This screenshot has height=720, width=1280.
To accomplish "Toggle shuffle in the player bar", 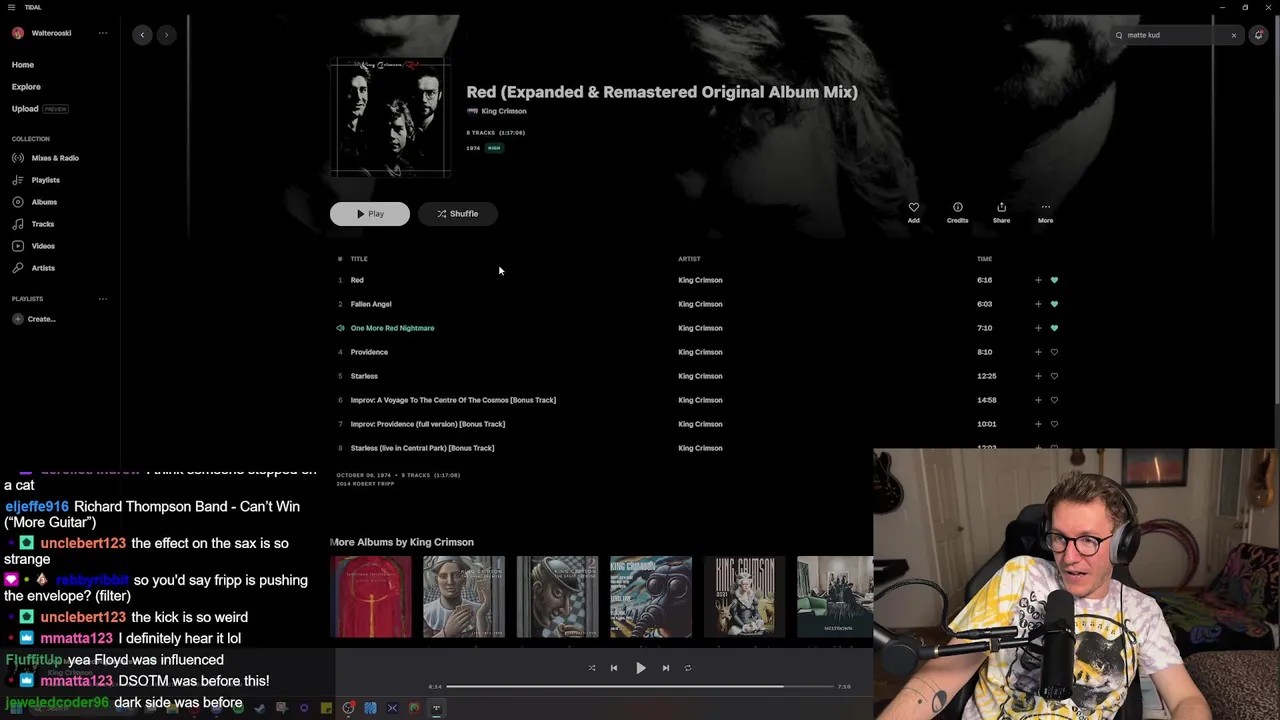I will [591, 668].
